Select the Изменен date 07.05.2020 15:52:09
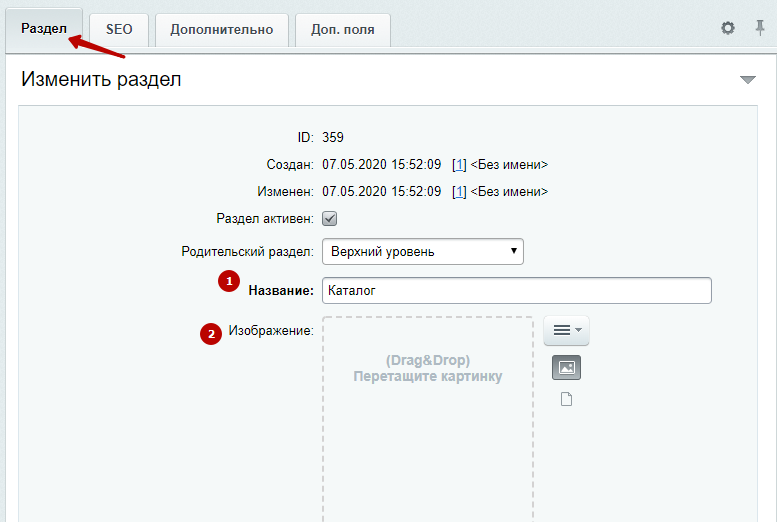This screenshot has width=777, height=522. (382, 192)
